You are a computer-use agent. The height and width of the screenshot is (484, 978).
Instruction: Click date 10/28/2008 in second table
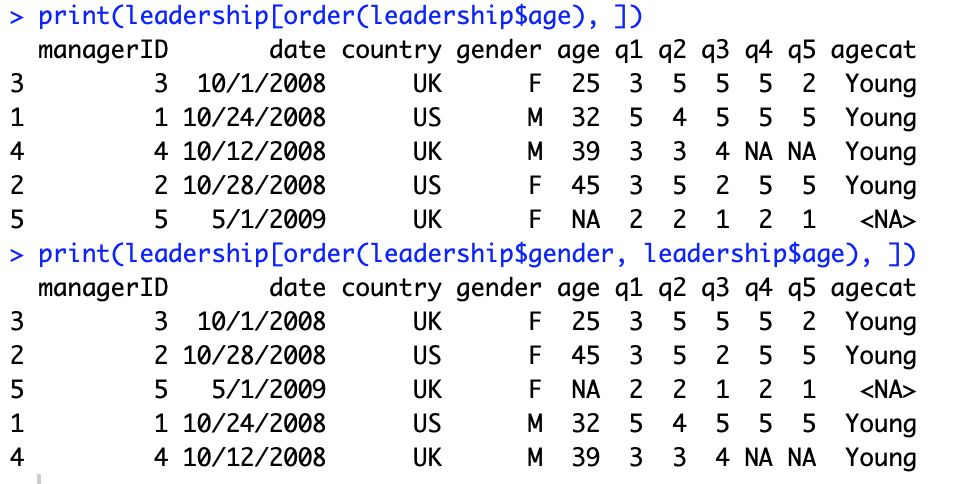pyautogui.click(x=254, y=356)
